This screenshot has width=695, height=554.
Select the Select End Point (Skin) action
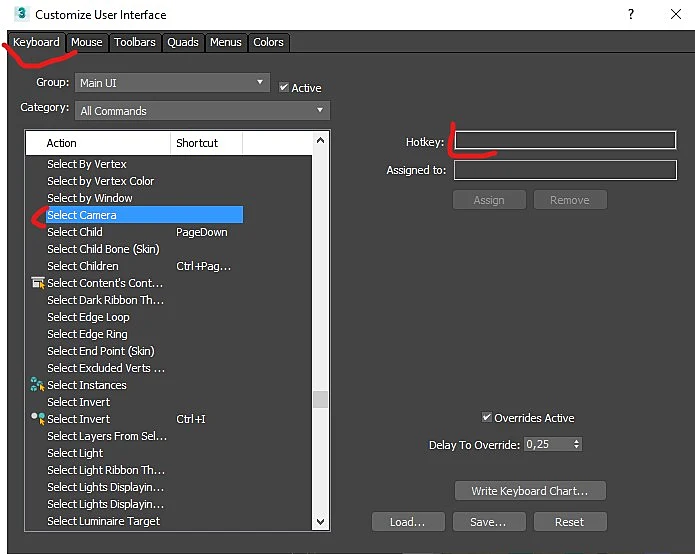(x=101, y=351)
